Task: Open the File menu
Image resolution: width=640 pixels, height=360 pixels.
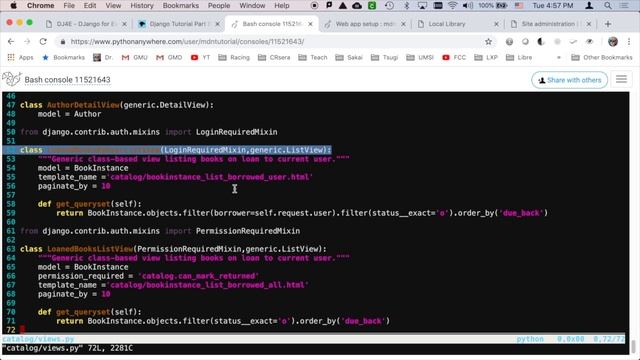Action: [x=69, y=6]
